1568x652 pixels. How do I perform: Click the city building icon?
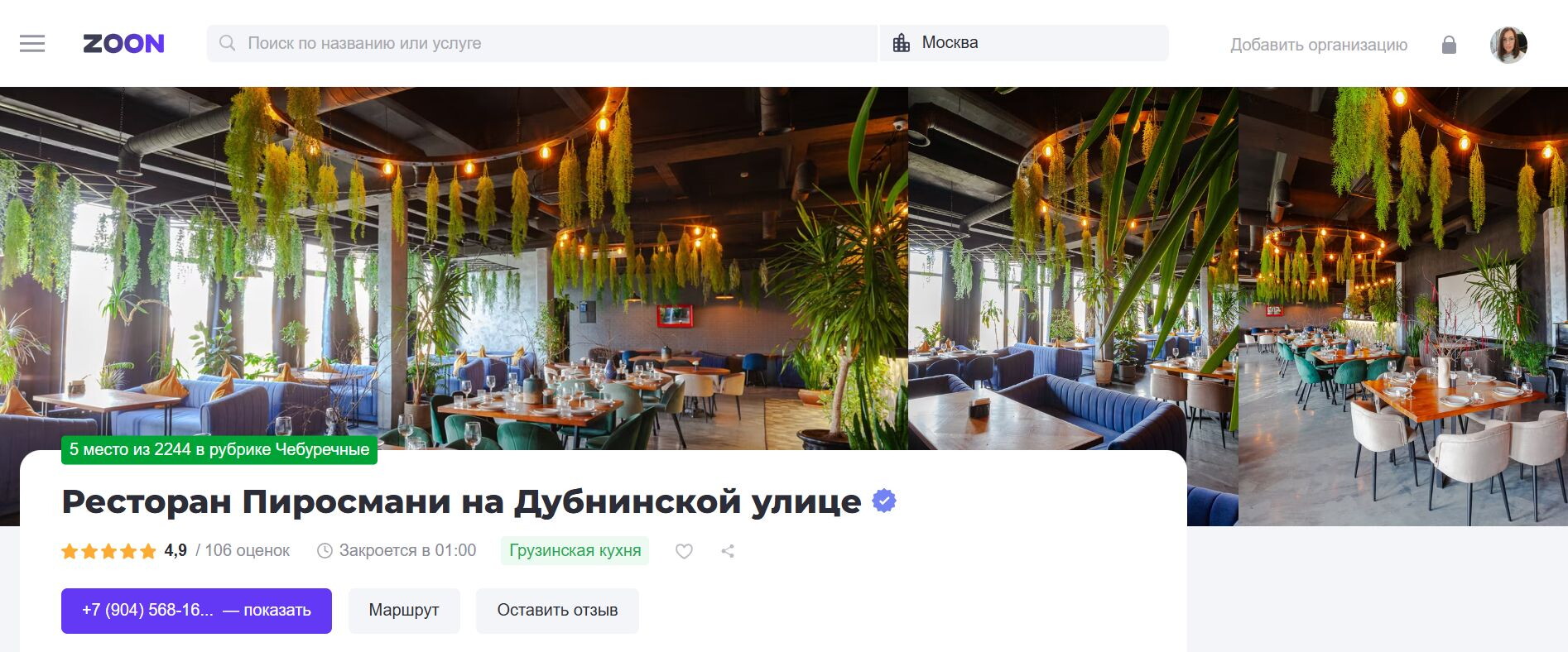pos(902,43)
